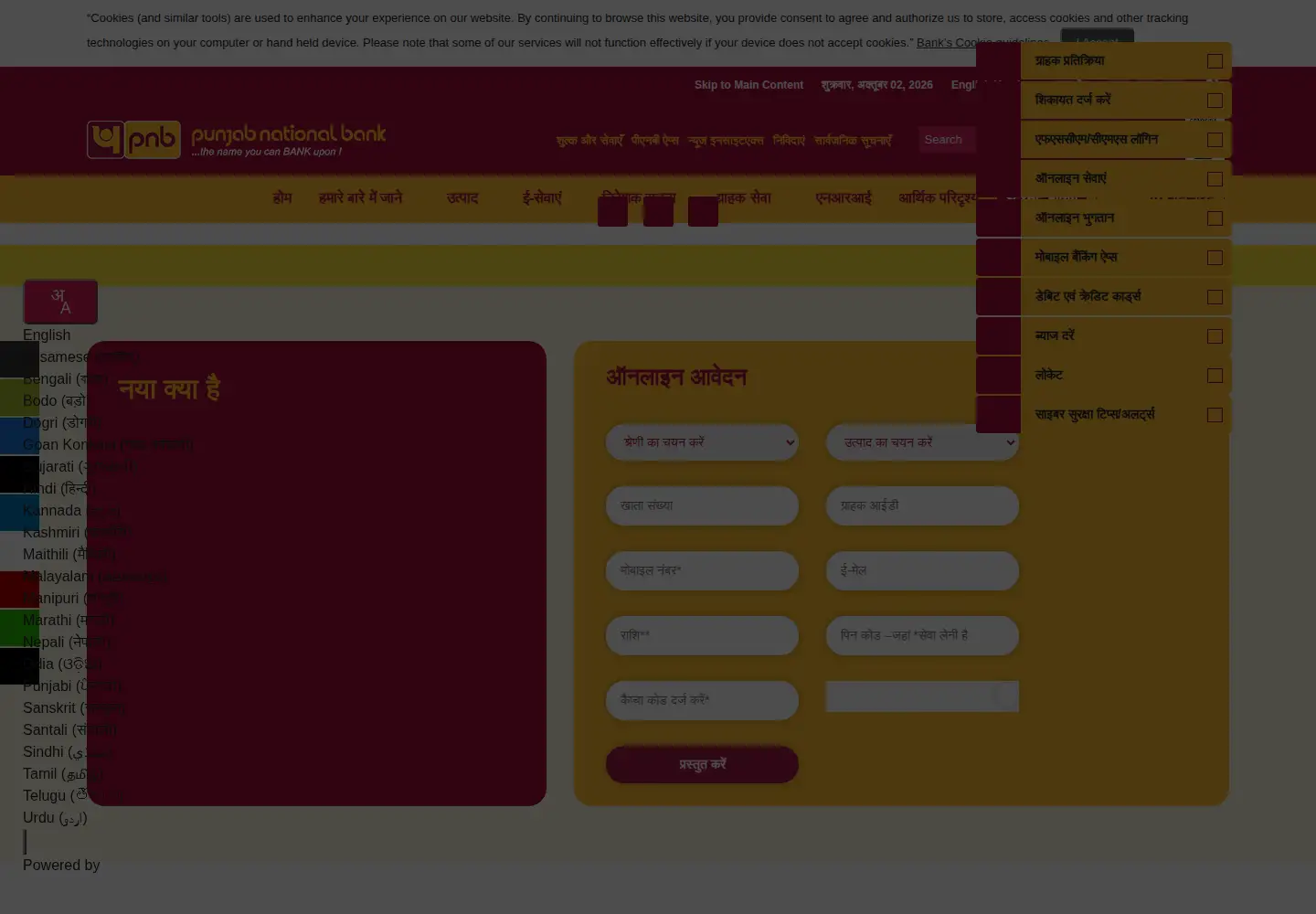Choose Santali from the language list
This screenshot has height=914, width=1316.
tap(69, 730)
